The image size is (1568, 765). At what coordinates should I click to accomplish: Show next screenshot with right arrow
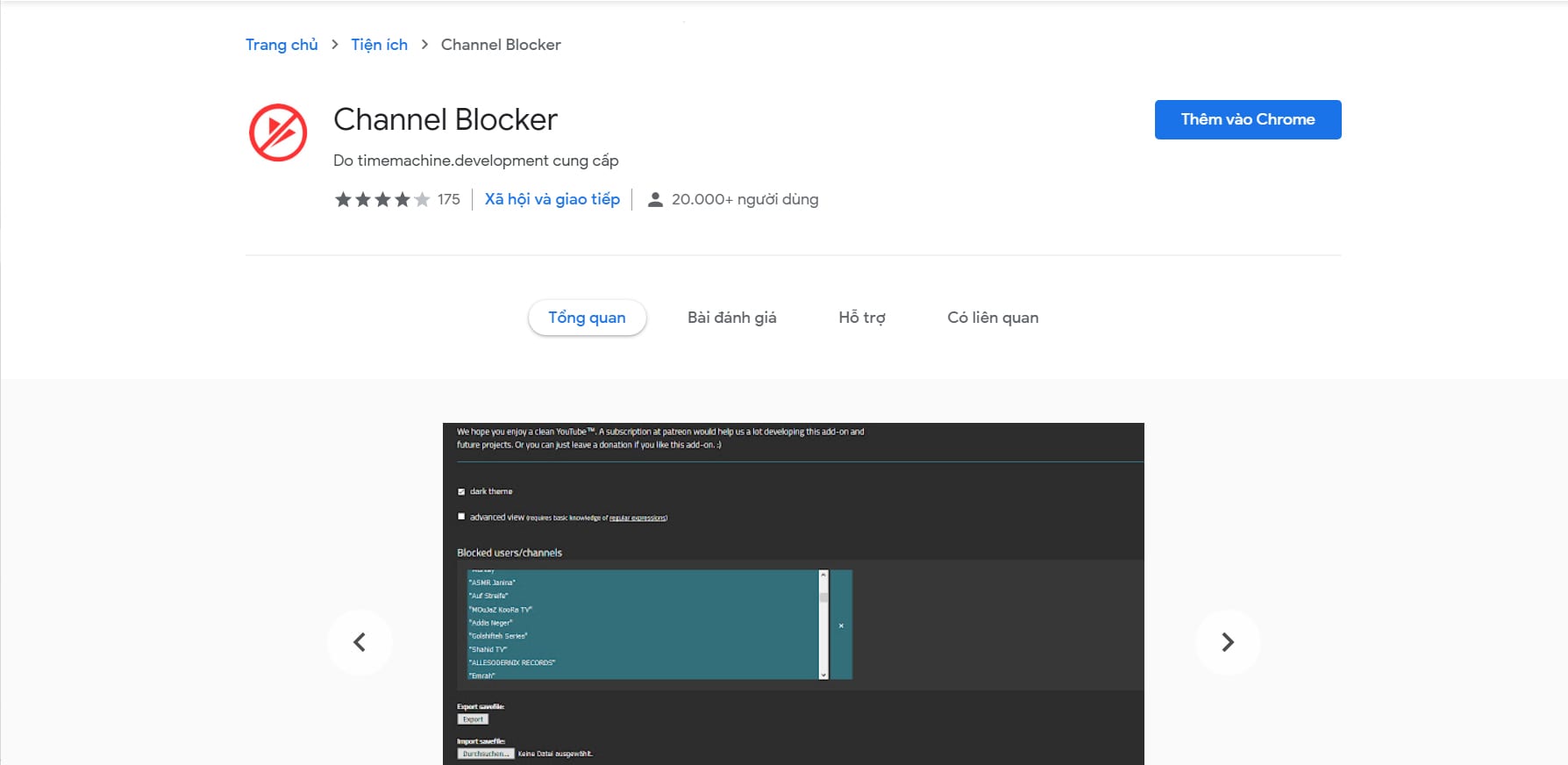1228,642
